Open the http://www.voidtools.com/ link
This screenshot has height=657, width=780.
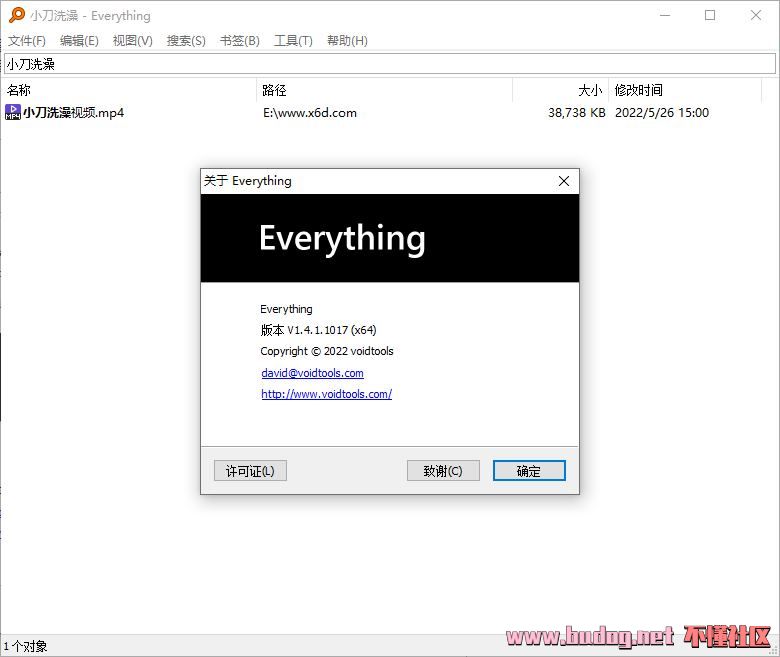[326, 394]
